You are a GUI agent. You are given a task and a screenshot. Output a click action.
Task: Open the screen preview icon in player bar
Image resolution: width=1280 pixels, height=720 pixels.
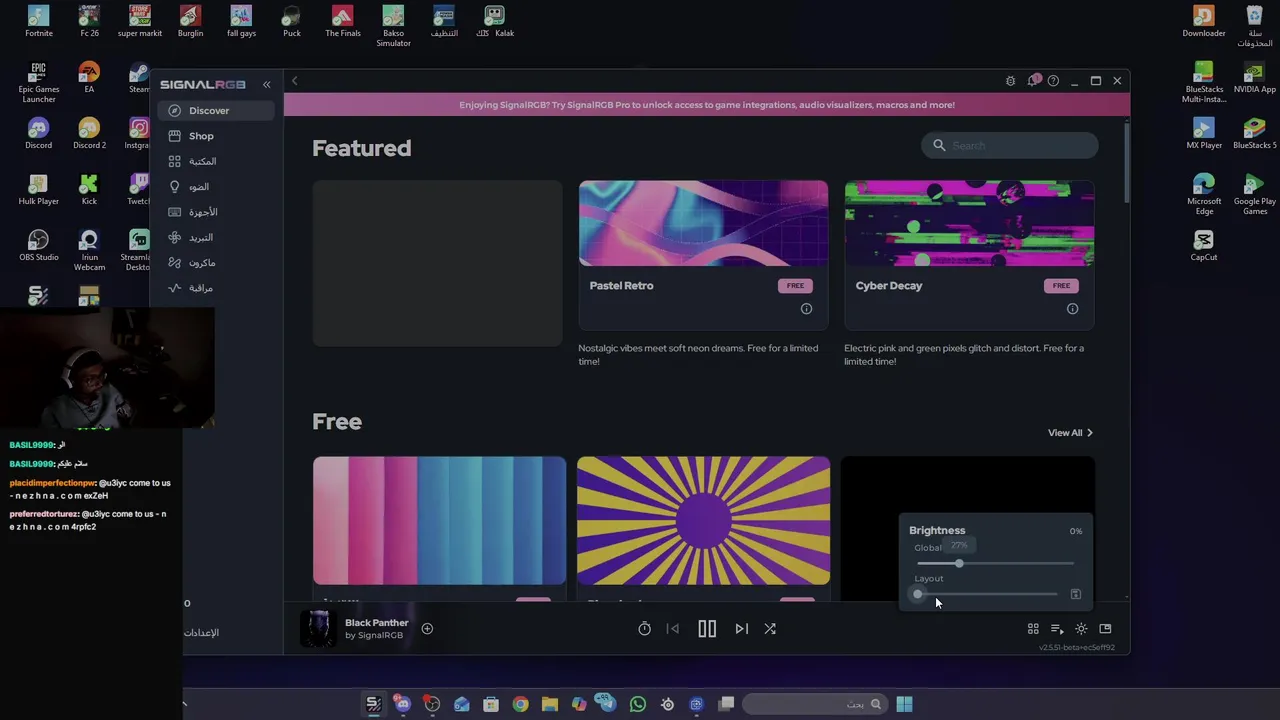point(1105,629)
